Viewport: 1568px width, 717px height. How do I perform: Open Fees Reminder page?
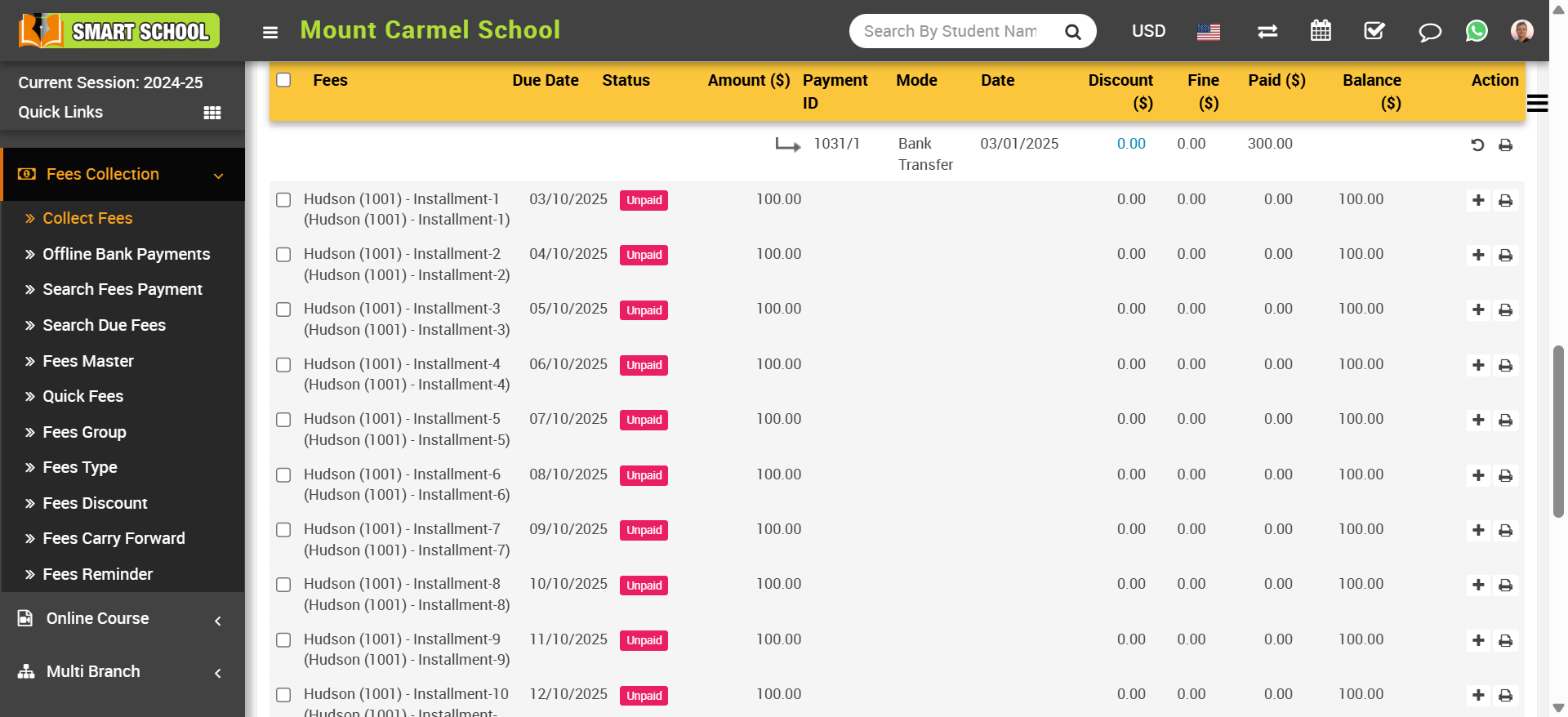[97, 574]
